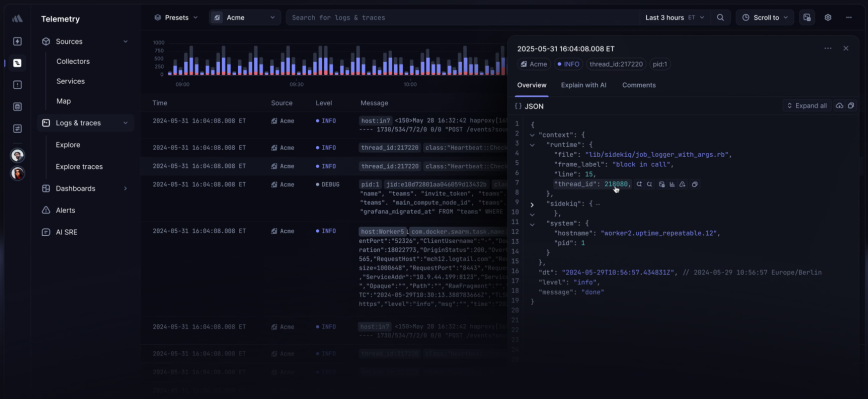Collapse the Logs & traces chevron
The image size is (868, 399).
coord(125,123)
